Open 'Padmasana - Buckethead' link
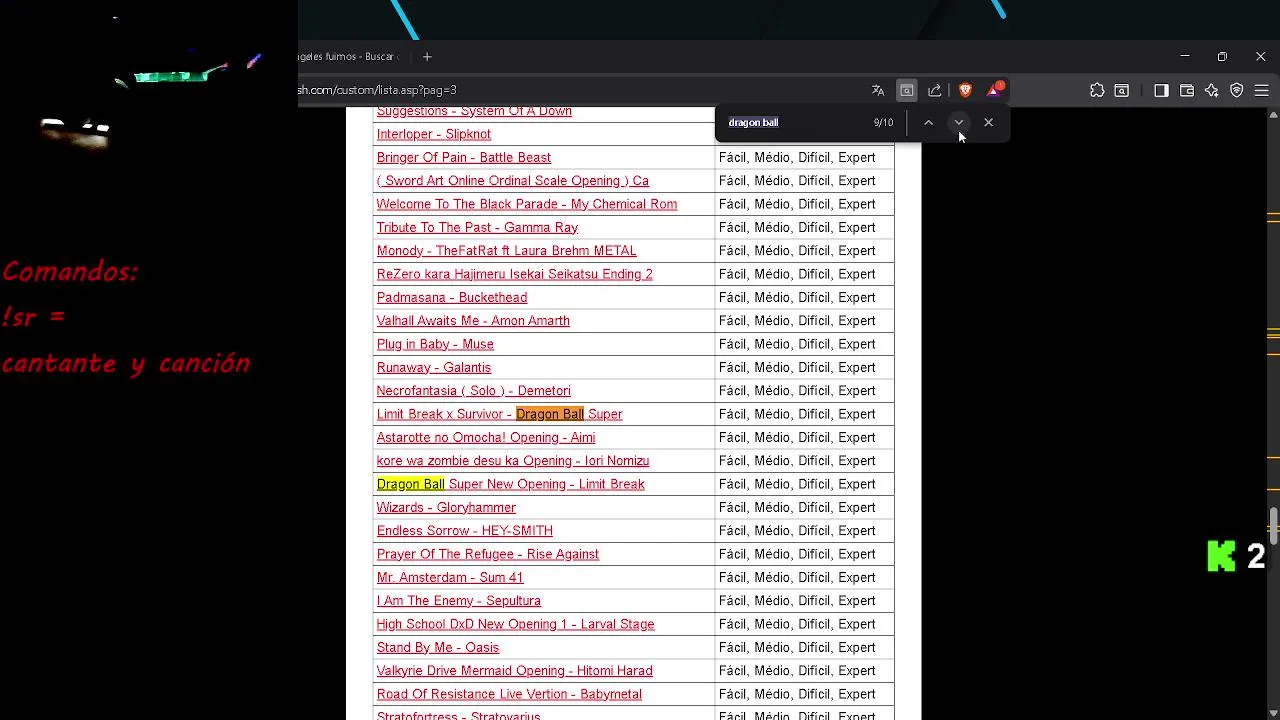 click(452, 297)
